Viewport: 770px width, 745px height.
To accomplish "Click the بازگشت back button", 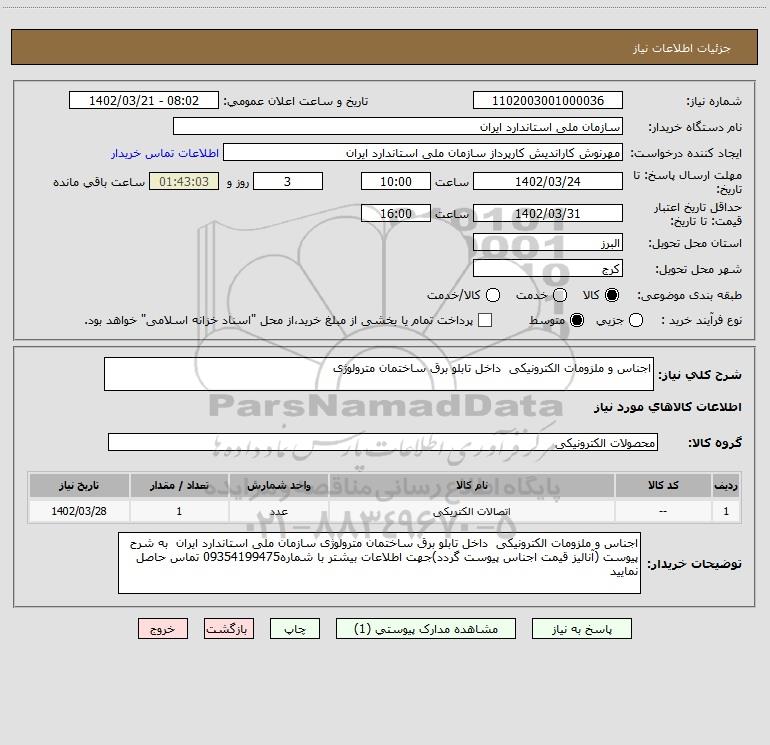I will [x=229, y=629].
